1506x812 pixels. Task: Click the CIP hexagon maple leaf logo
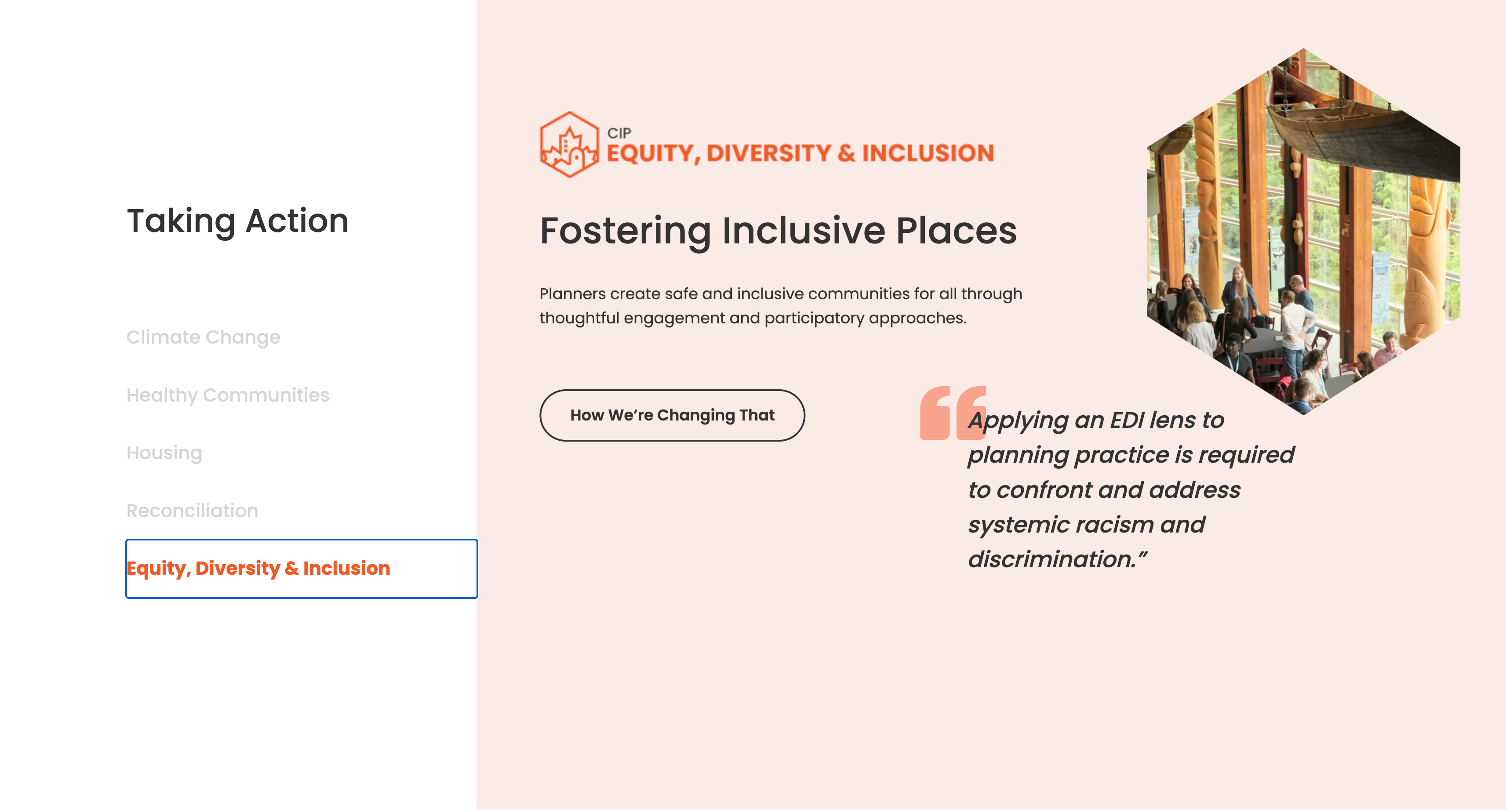569,145
